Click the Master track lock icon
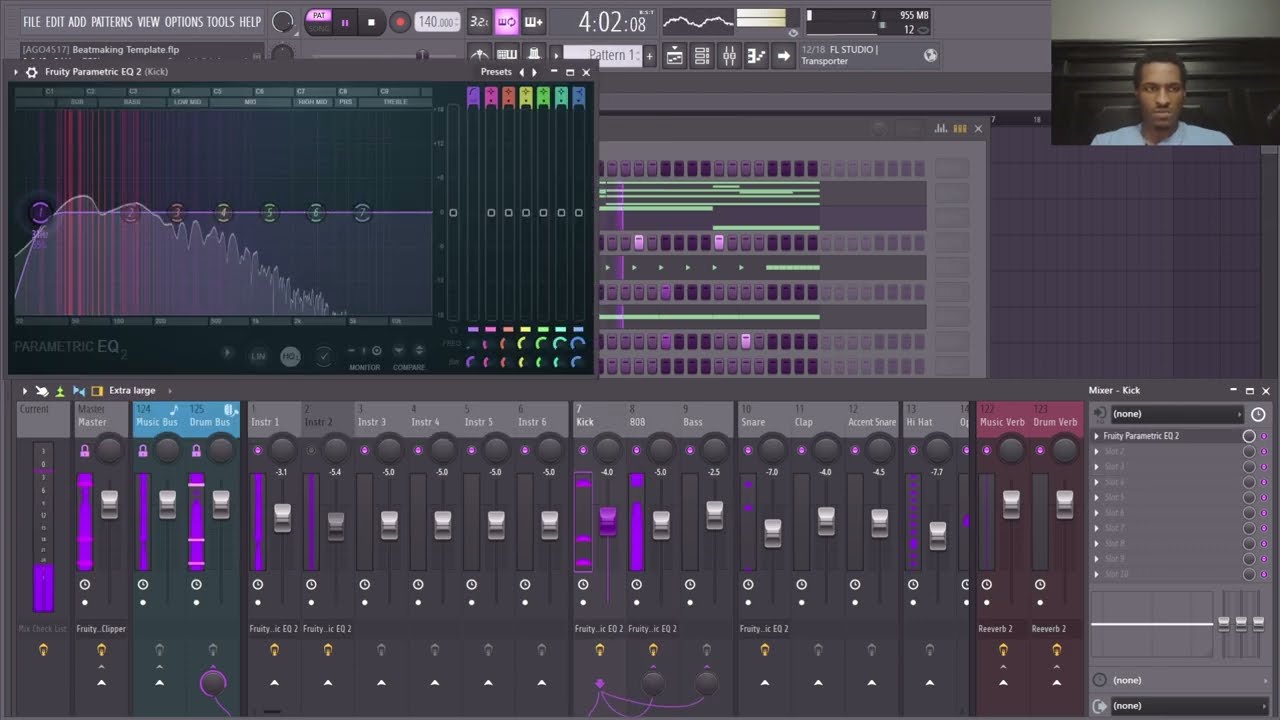This screenshot has width=1280, height=720. (85, 451)
